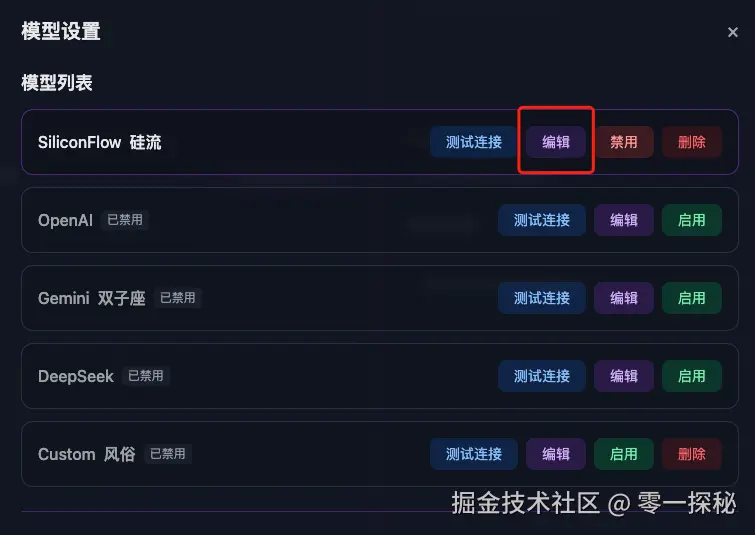Enable the Gemini 双子座 model

click(x=691, y=298)
